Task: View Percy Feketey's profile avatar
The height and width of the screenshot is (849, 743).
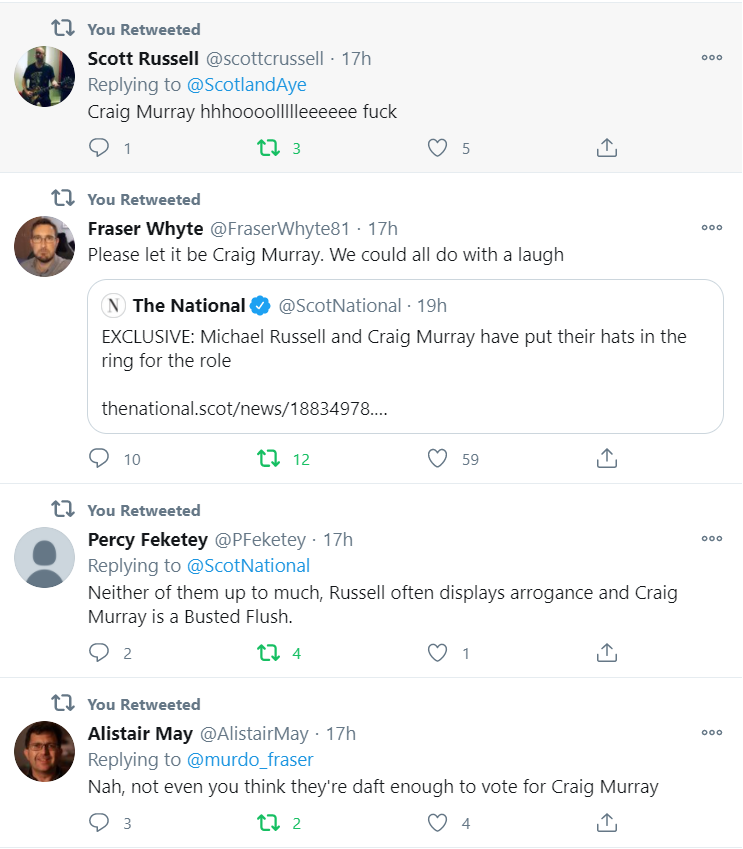Action: pos(45,557)
